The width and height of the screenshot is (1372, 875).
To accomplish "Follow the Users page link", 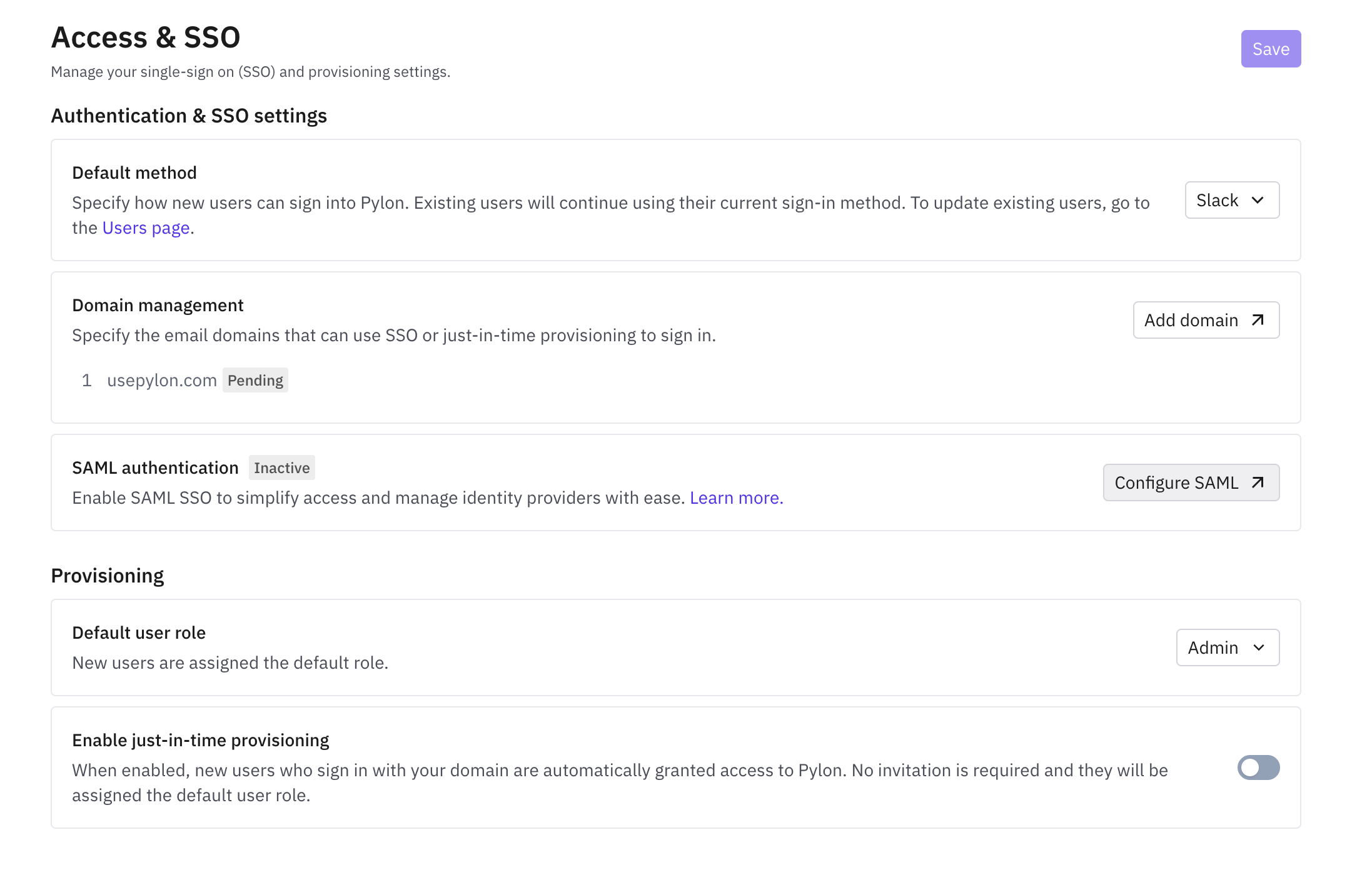I will click(x=146, y=228).
